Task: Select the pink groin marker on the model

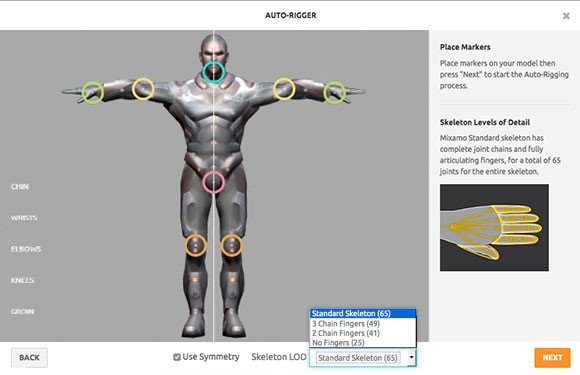Action: tap(213, 182)
